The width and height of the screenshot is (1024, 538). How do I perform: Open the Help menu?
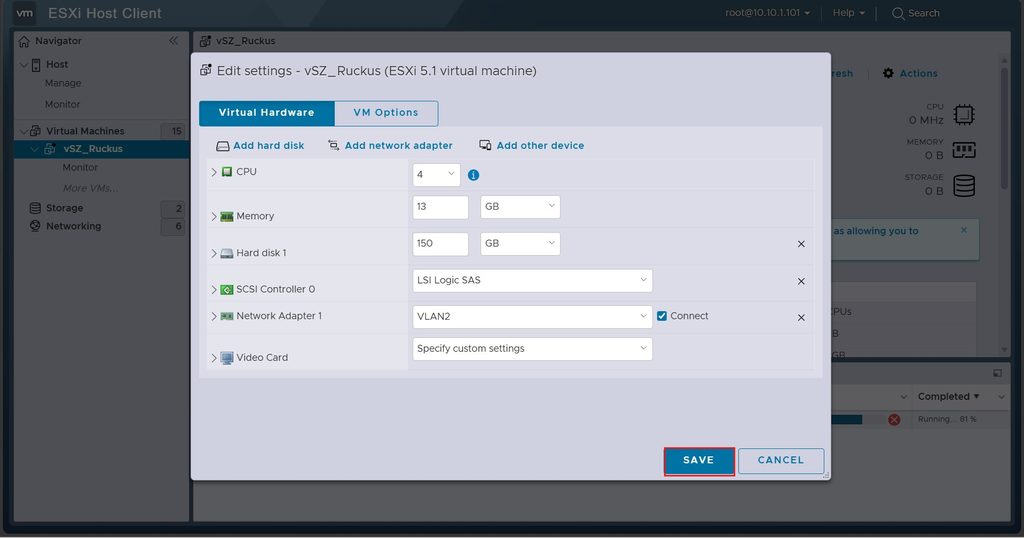click(x=848, y=13)
